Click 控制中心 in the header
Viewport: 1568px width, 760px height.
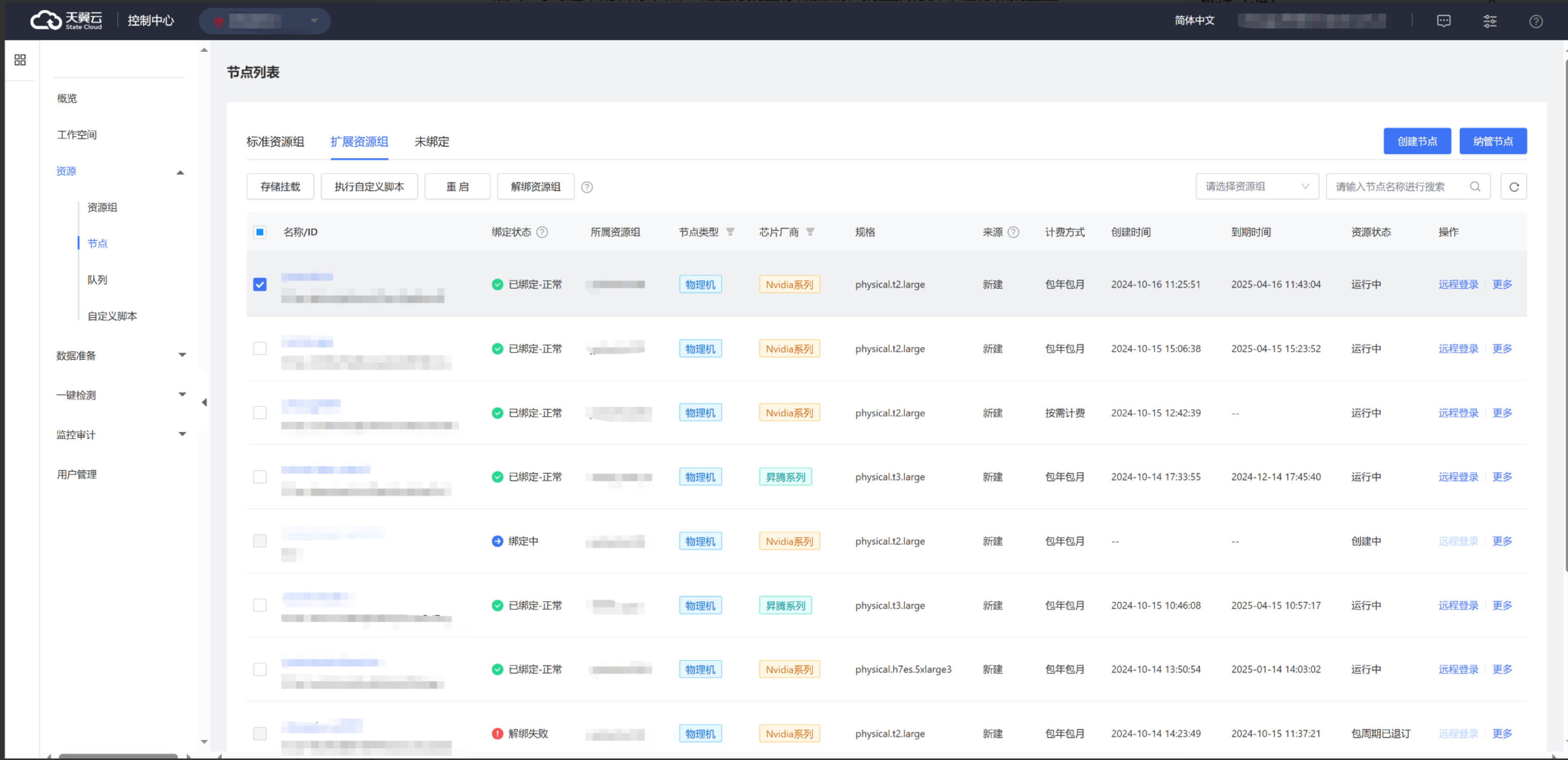(x=151, y=20)
